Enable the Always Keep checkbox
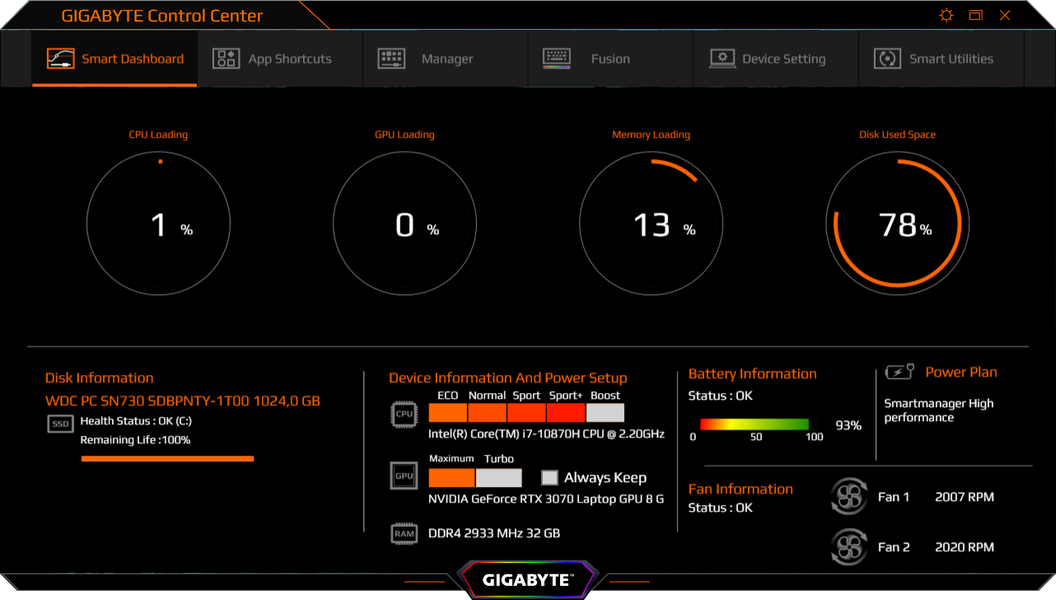The height and width of the screenshot is (600, 1056). [x=550, y=477]
